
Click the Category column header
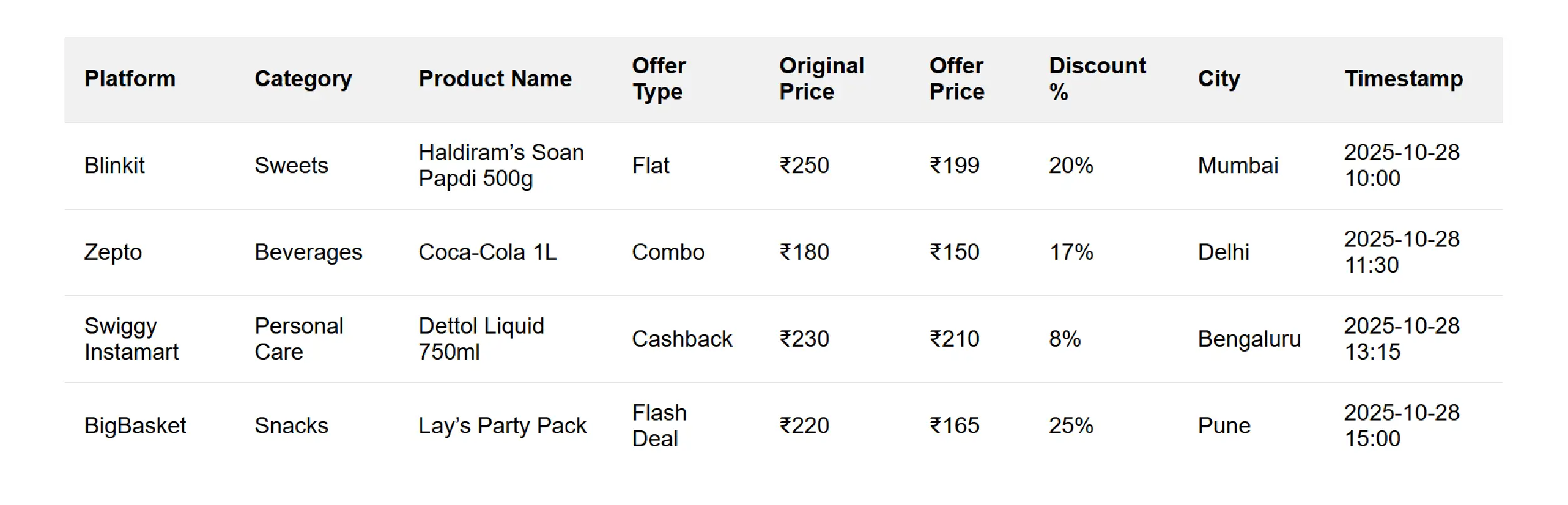coord(303,79)
